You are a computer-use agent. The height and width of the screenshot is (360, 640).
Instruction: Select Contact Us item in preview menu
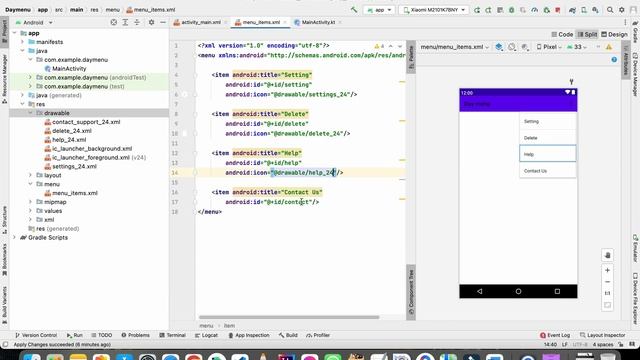tap(547, 170)
